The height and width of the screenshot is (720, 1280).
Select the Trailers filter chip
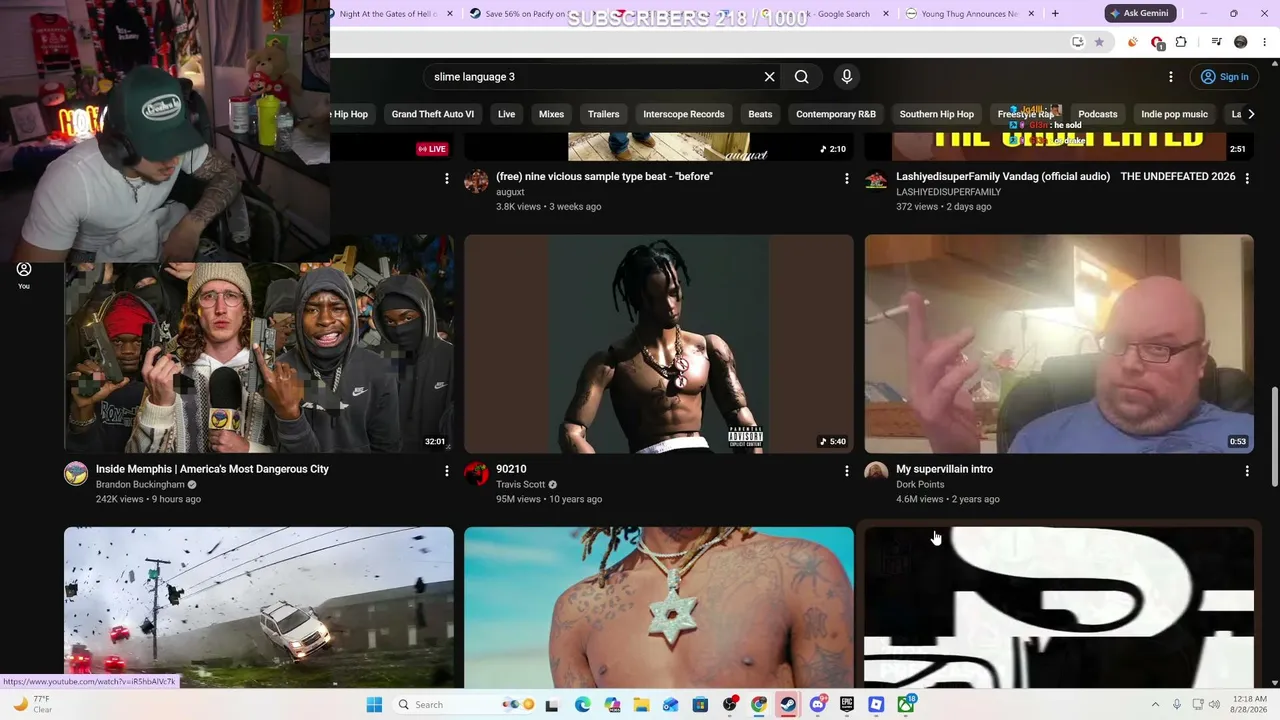point(604,114)
